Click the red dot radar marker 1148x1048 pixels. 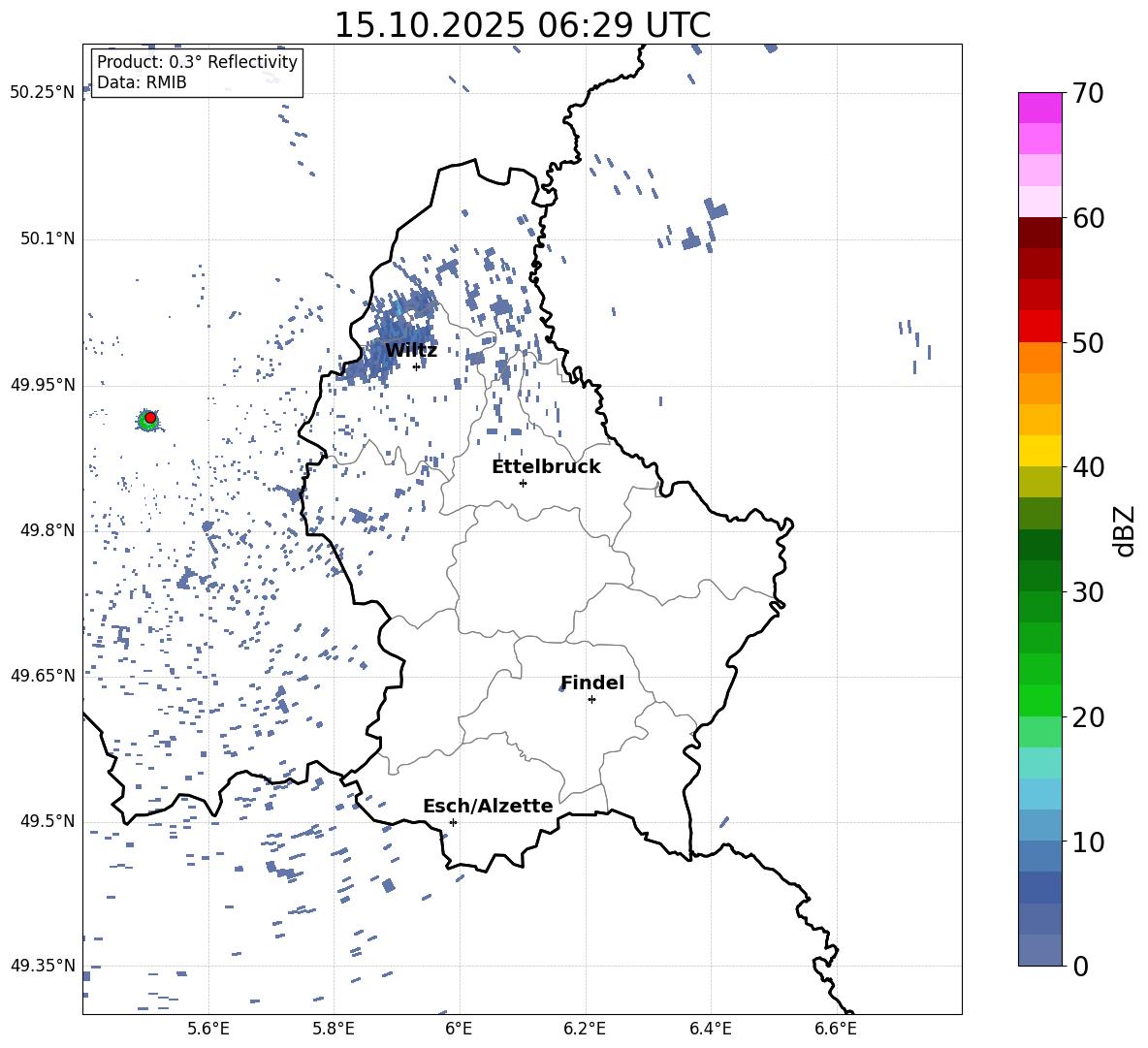coord(150,418)
